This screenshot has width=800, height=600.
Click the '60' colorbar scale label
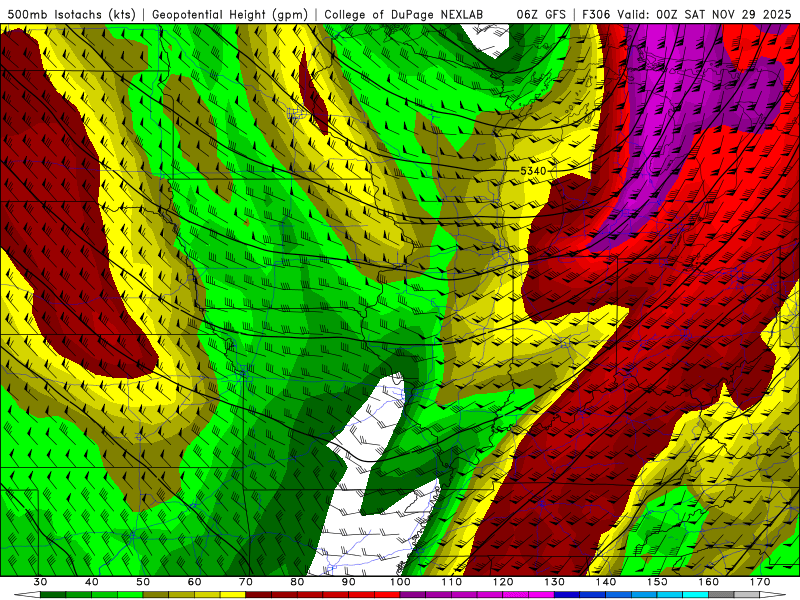(194, 582)
